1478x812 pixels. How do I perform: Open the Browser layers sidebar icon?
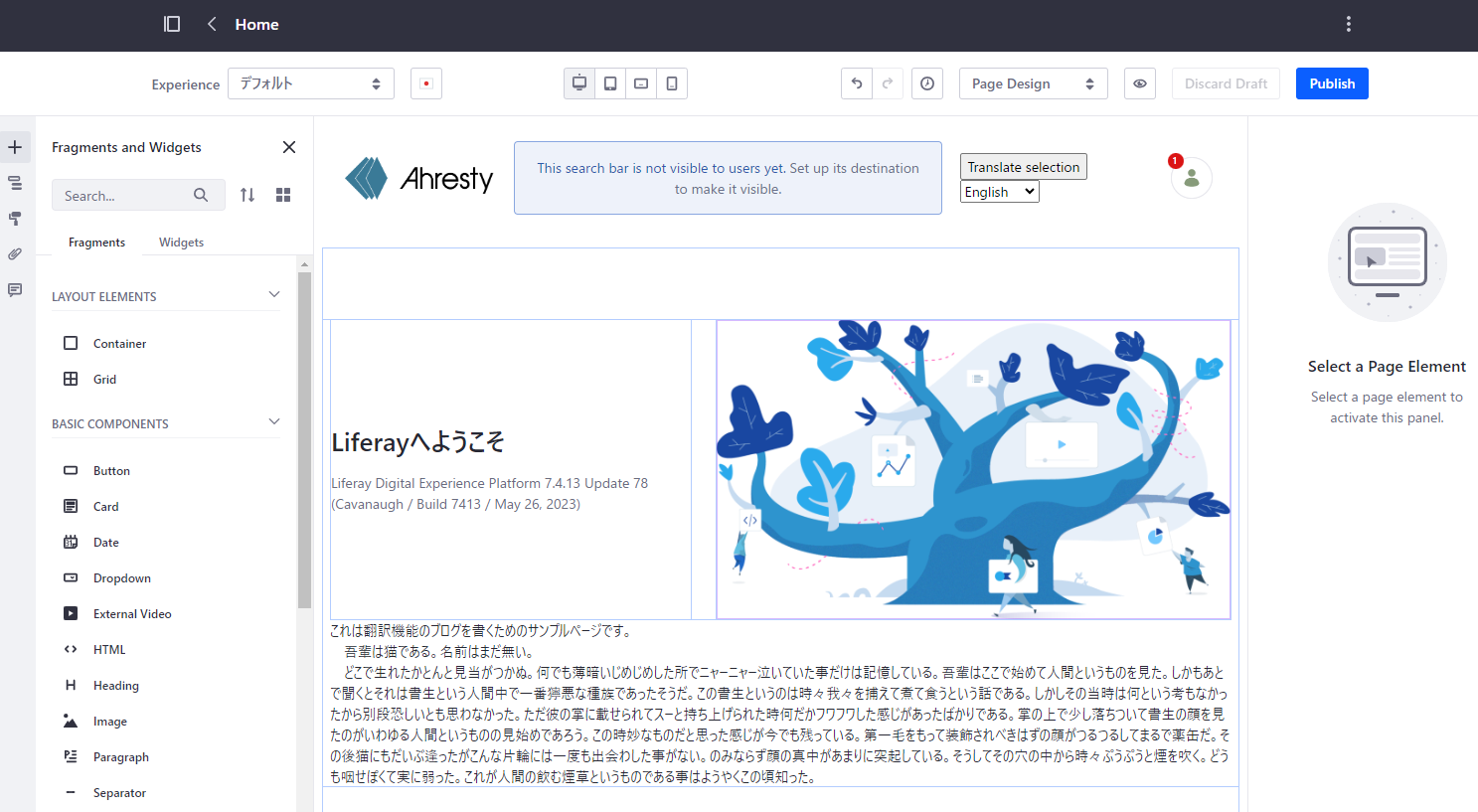[15, 183]
